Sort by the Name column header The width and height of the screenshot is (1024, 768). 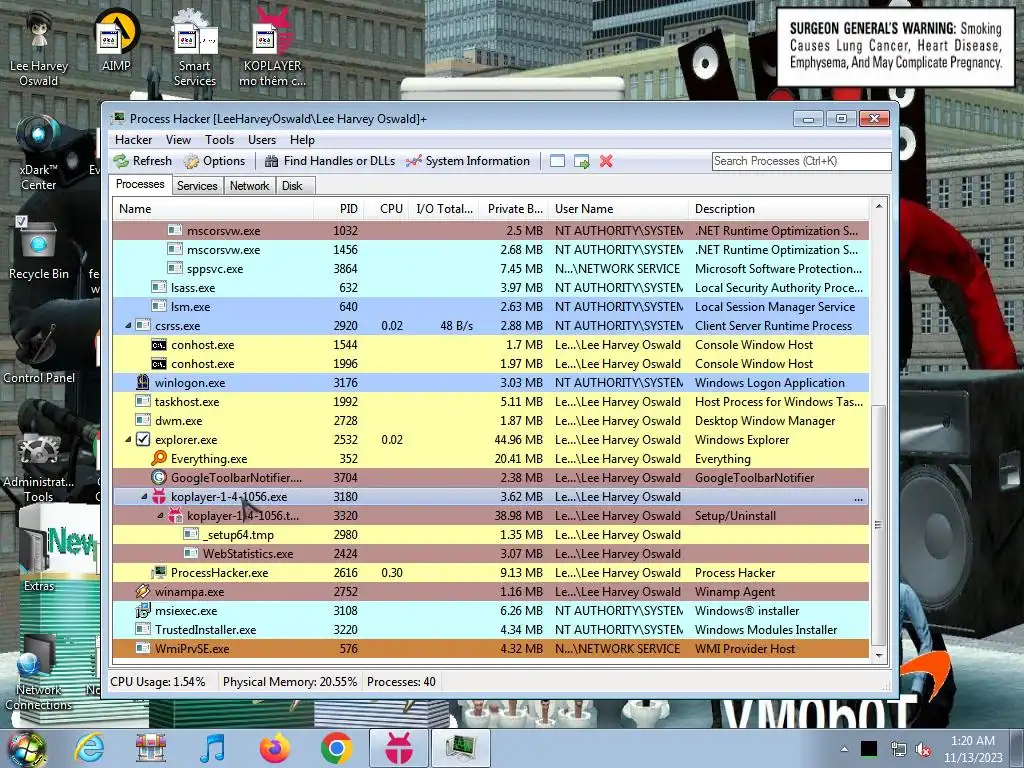point(213,209)
